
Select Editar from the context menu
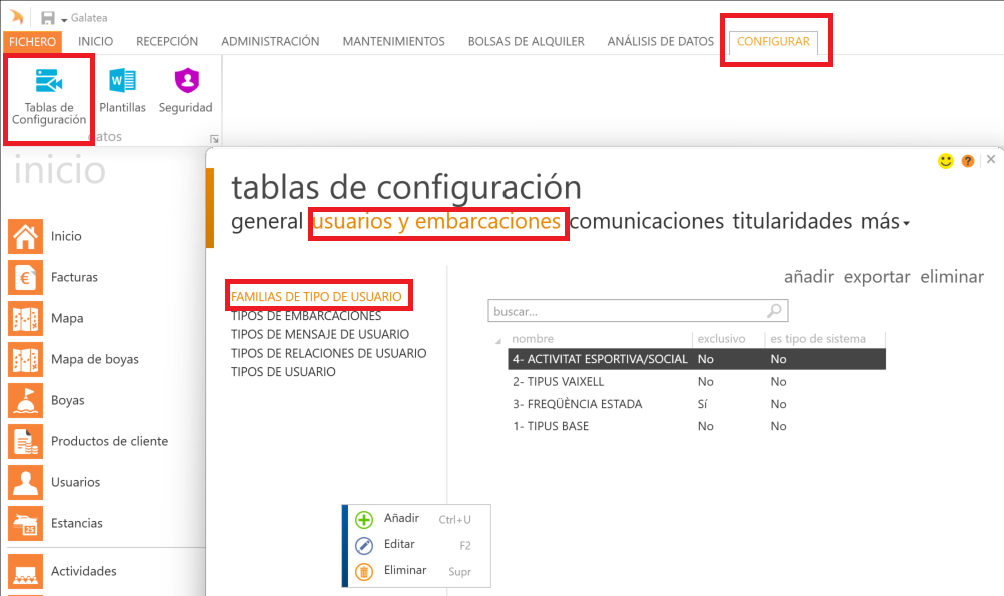tap(398, 545)
